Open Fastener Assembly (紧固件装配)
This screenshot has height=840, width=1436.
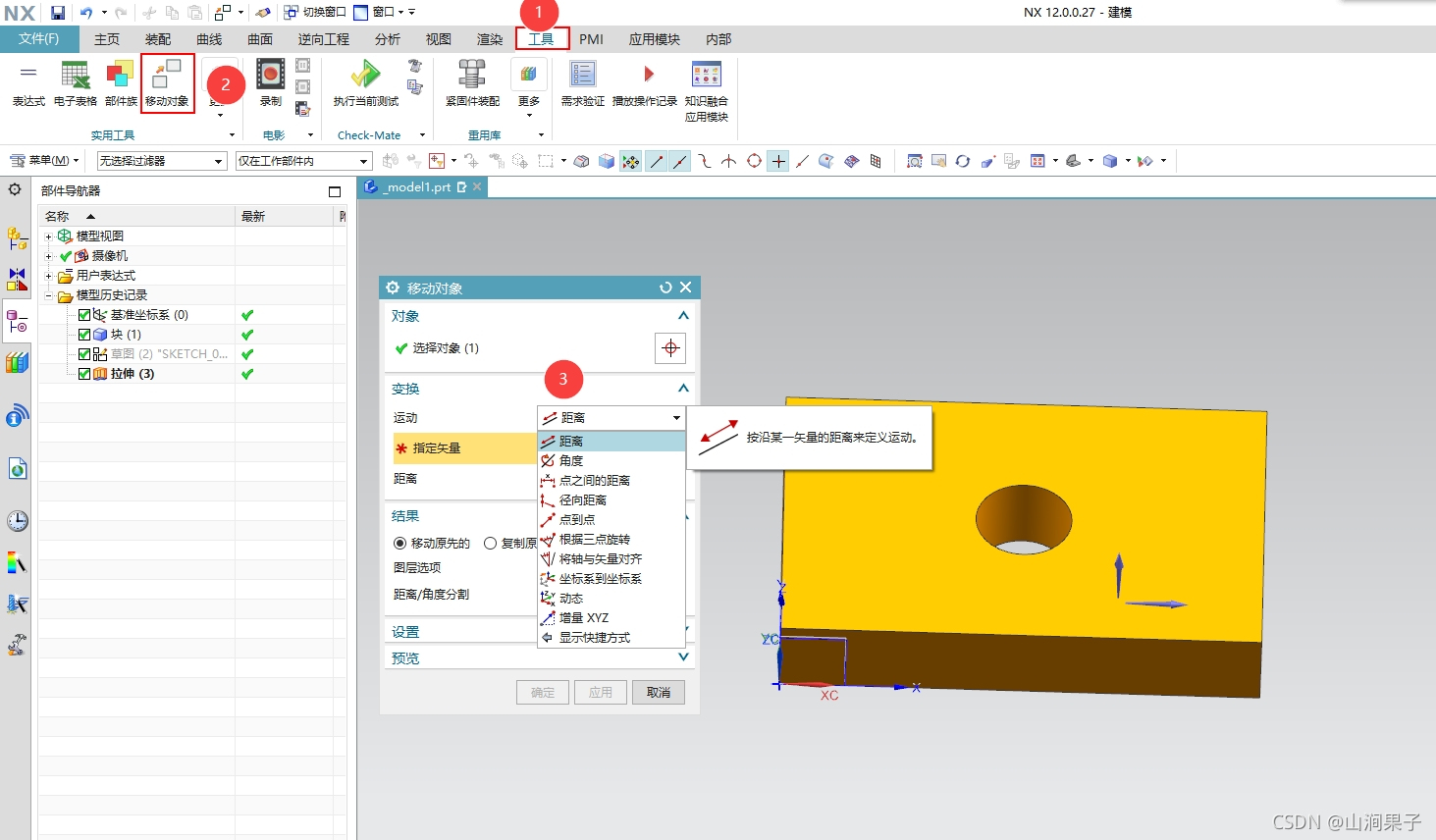point(472,83)
